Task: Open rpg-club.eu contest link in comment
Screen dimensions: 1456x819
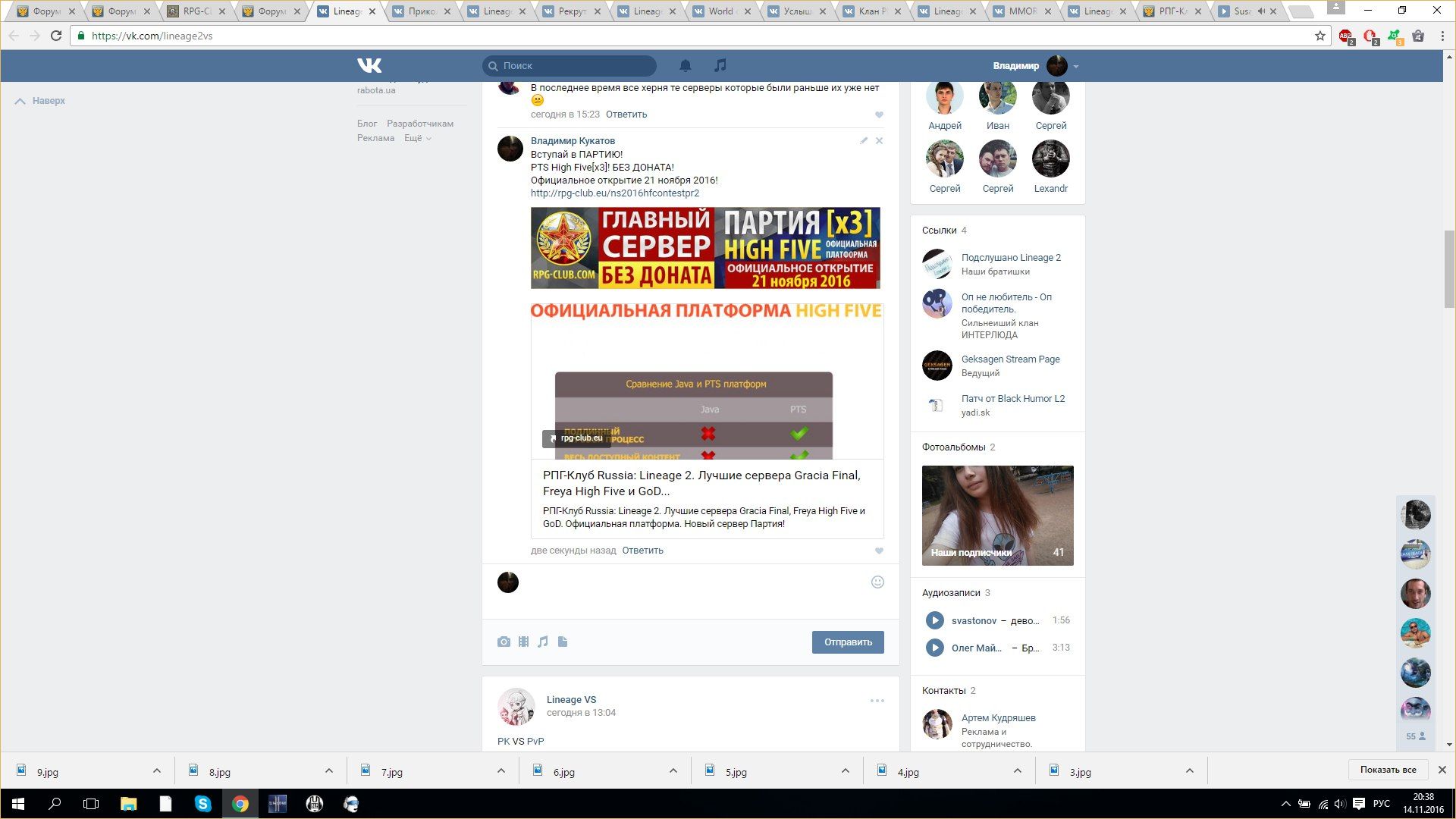Action: 615,193
